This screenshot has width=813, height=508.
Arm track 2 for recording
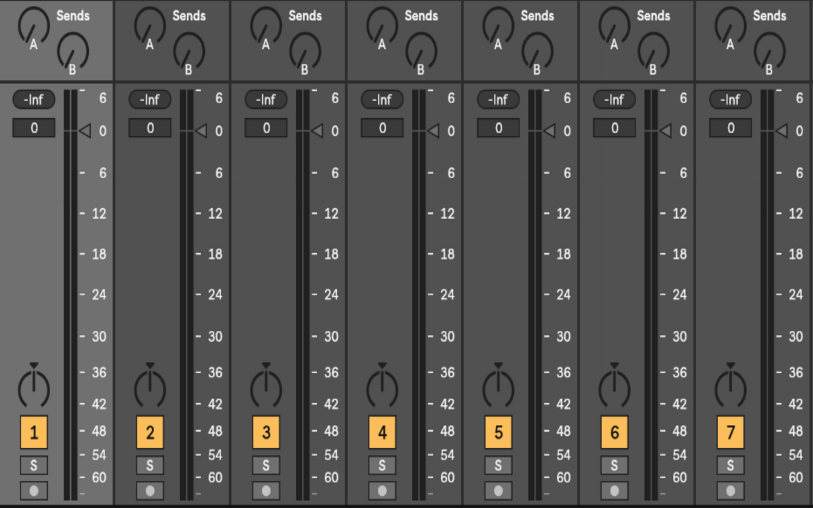[x=150, y=491]
